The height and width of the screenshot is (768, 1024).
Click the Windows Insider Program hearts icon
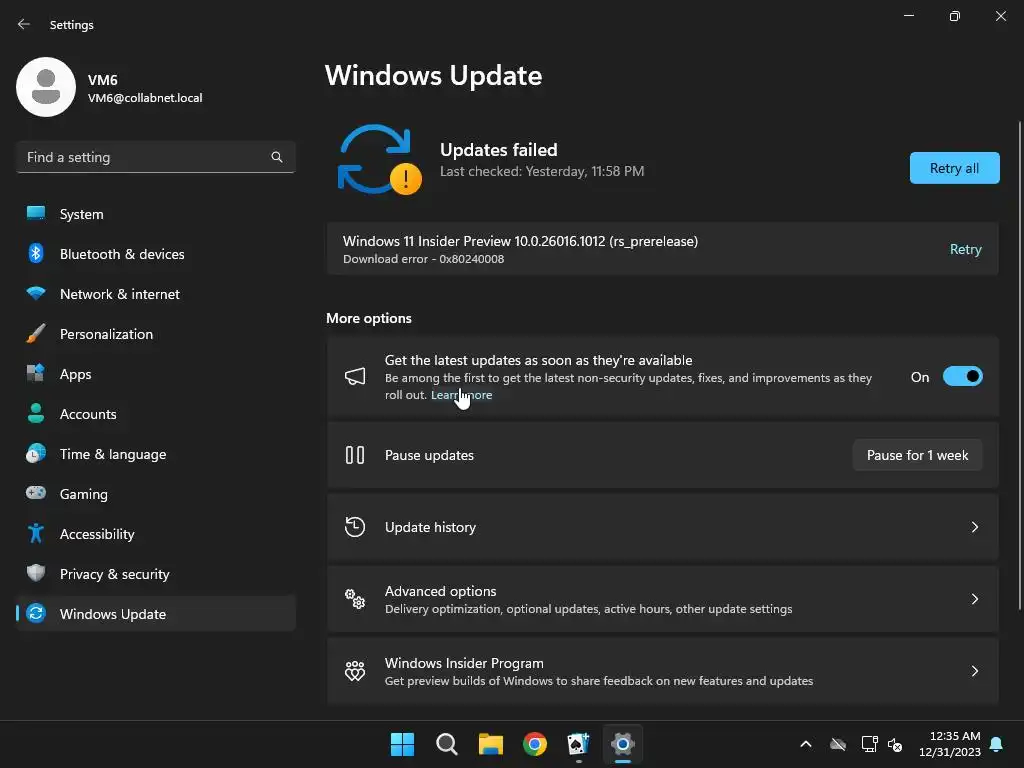(x=355, y=671)
